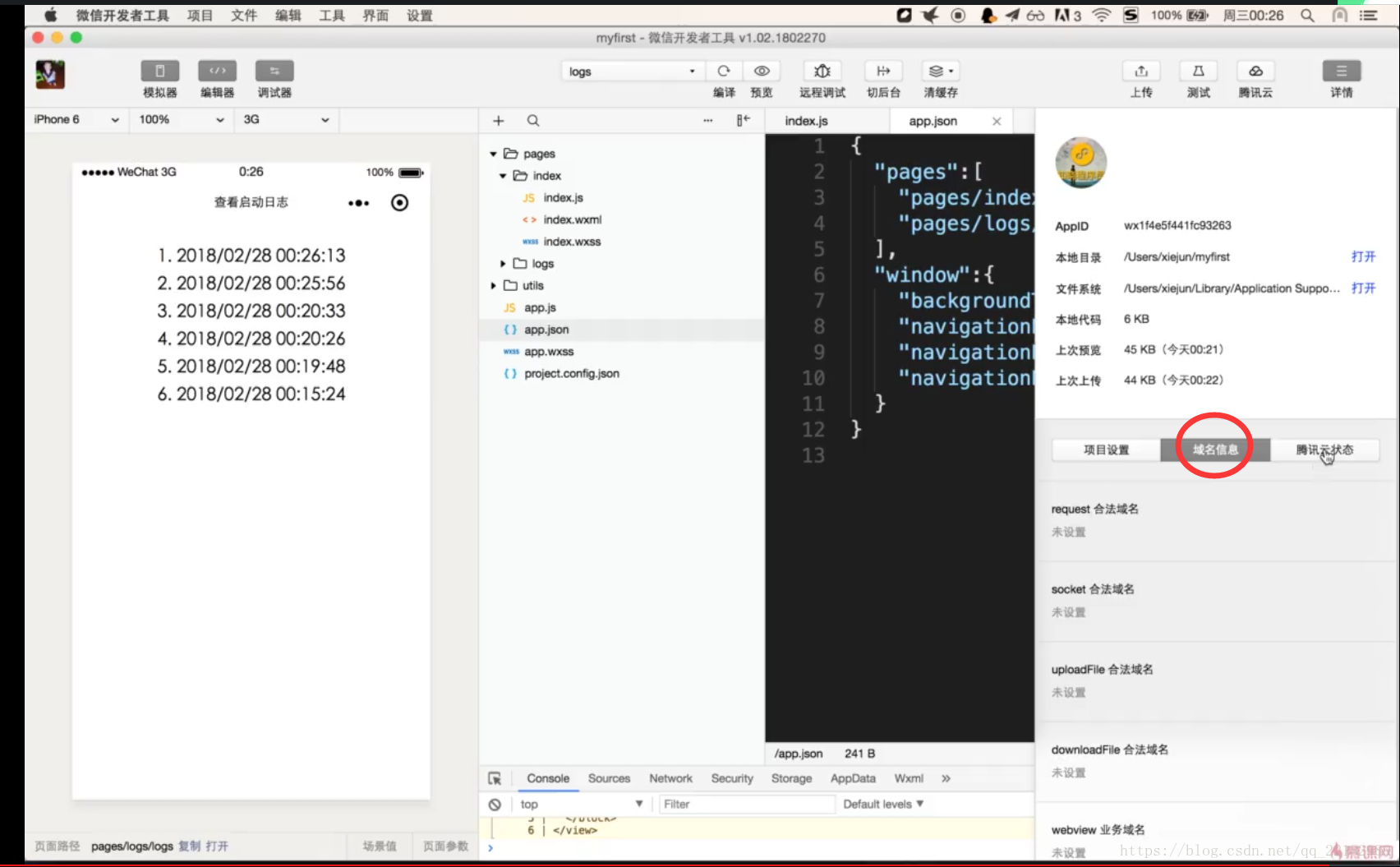Switch to the AppData devtools tab
The image size is (1400, 867).
click(853, 778)
